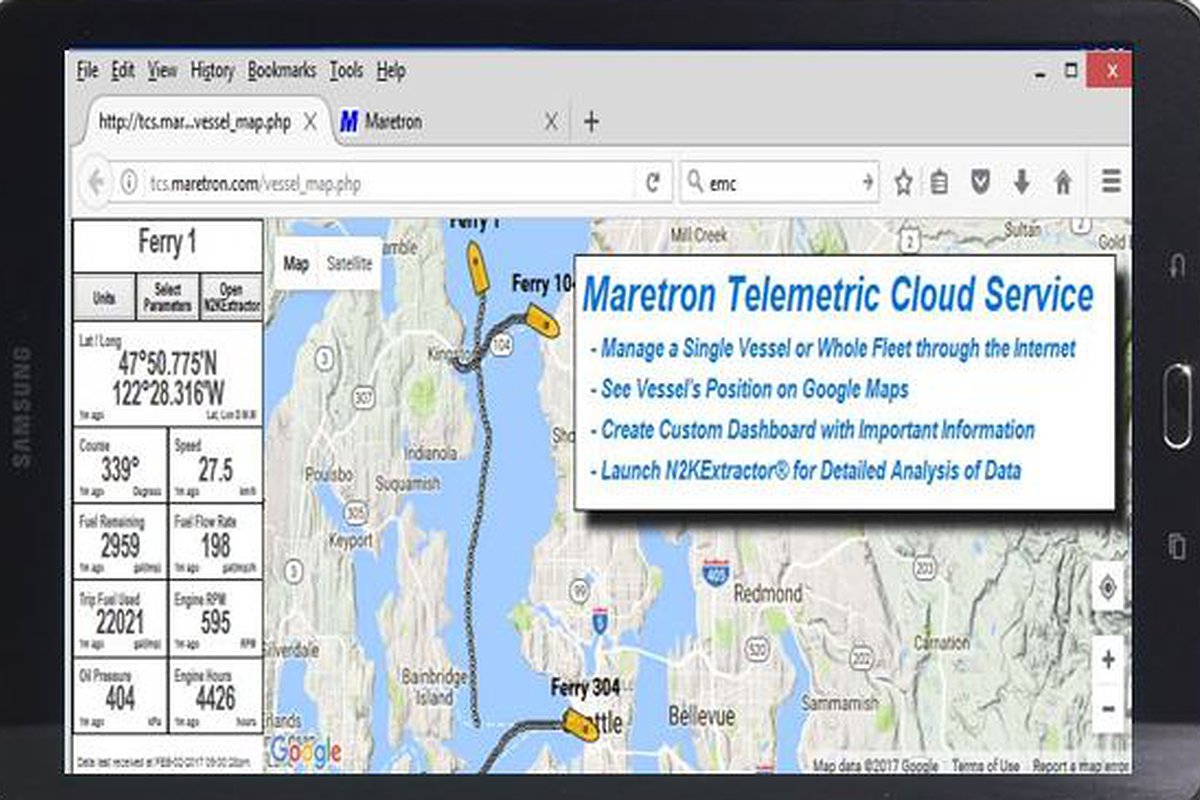Show site information for tcs.maretron.com
The image size is (1200, 800).
pyautogui.click(x=129, y=183)
